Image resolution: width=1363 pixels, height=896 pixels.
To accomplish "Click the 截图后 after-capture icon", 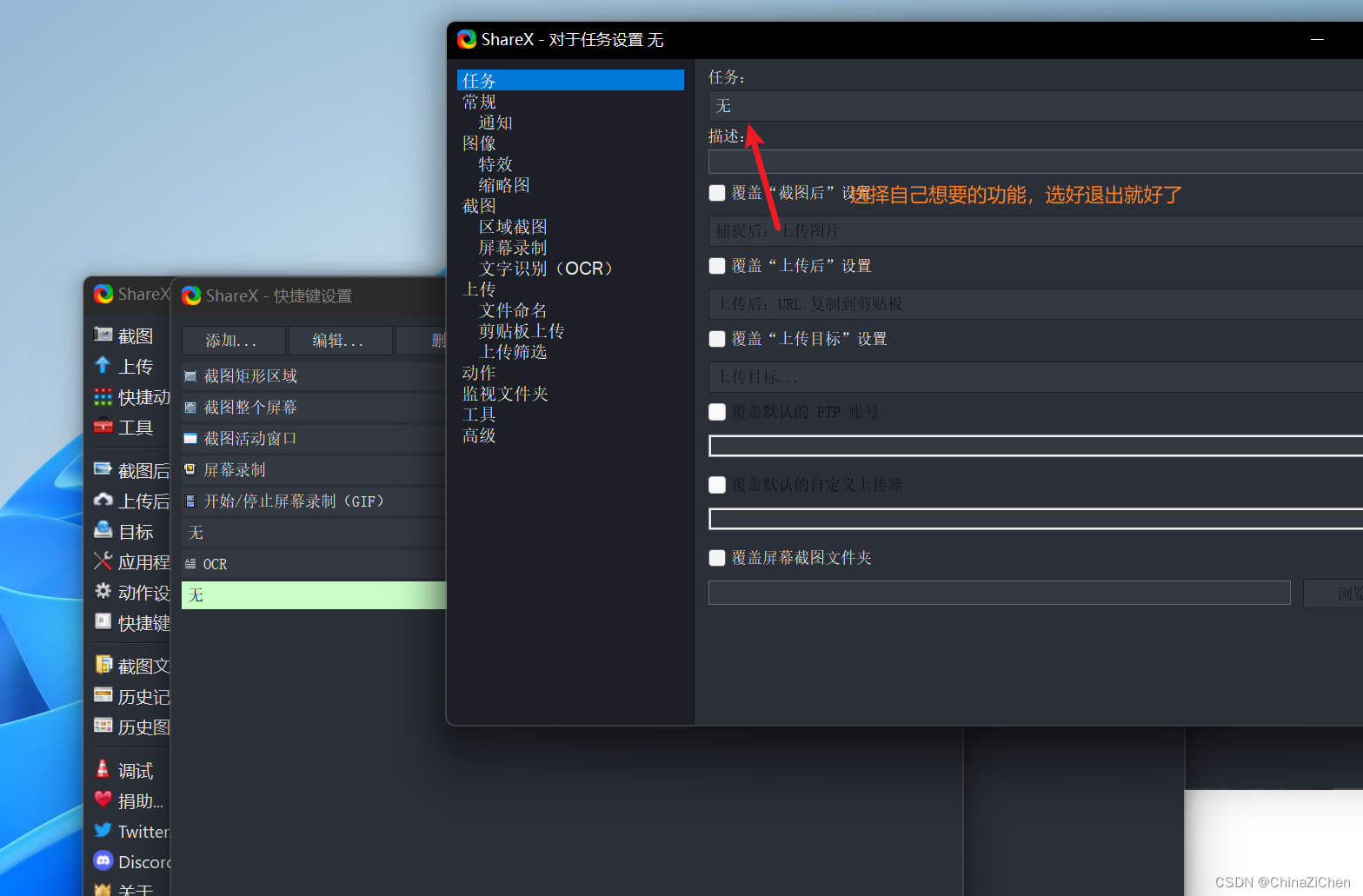I will pyautogui.click(x=103, y=469).
